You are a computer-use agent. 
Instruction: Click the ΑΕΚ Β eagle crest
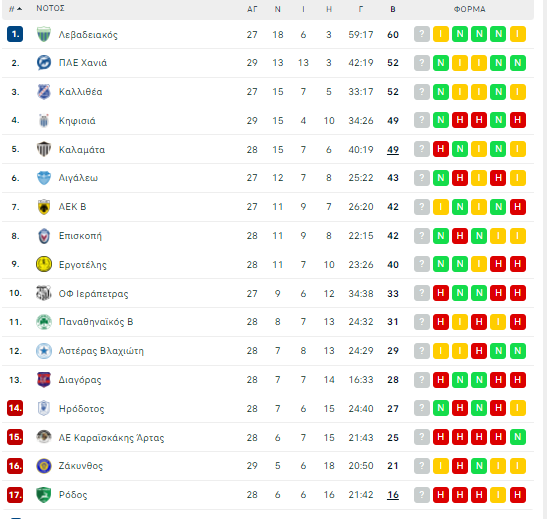44,207
